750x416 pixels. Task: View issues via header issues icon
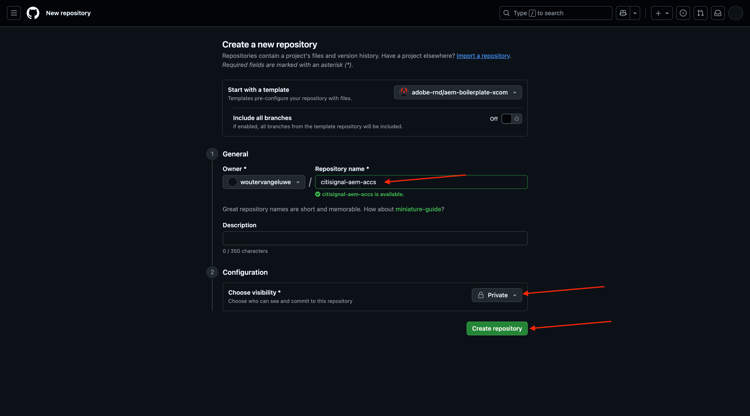(x=683, y=13)
